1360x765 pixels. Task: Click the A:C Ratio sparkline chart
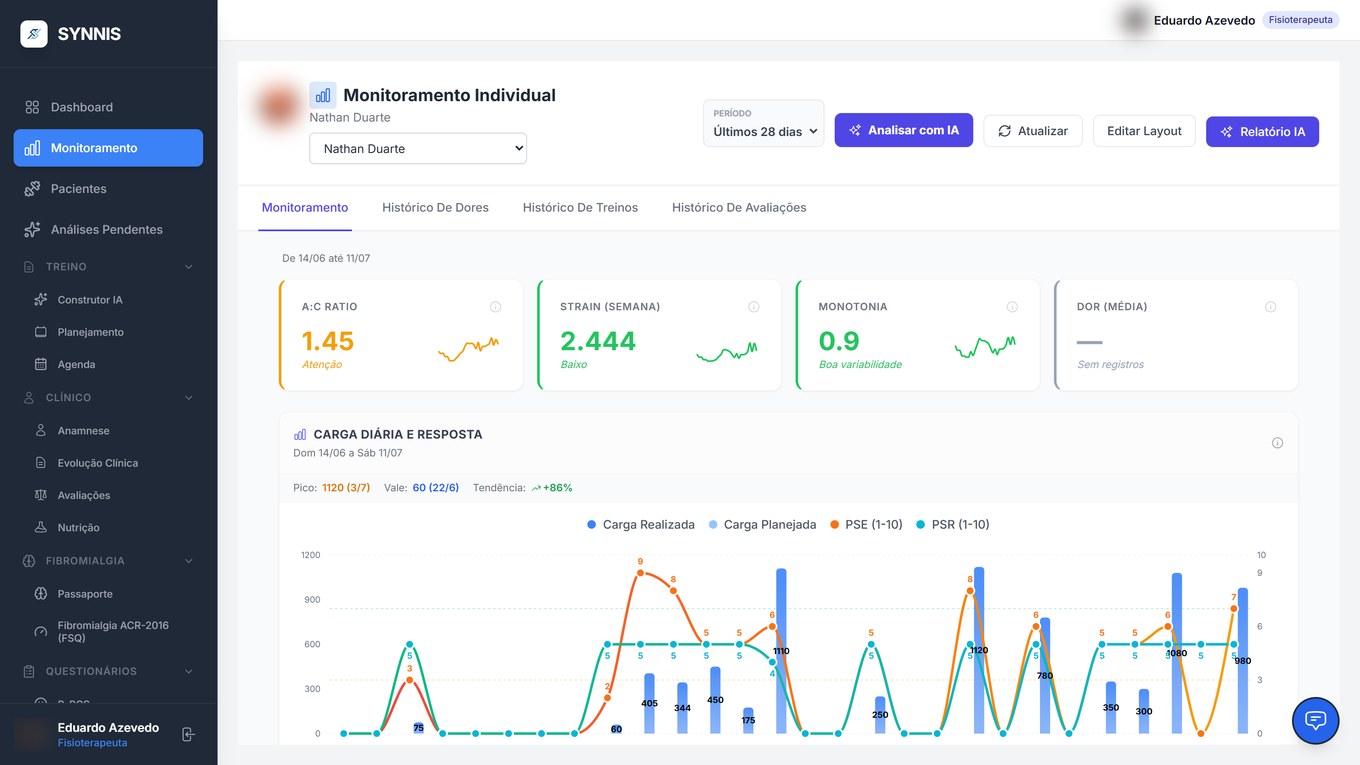pyautogui.click(x=468, y=348)
